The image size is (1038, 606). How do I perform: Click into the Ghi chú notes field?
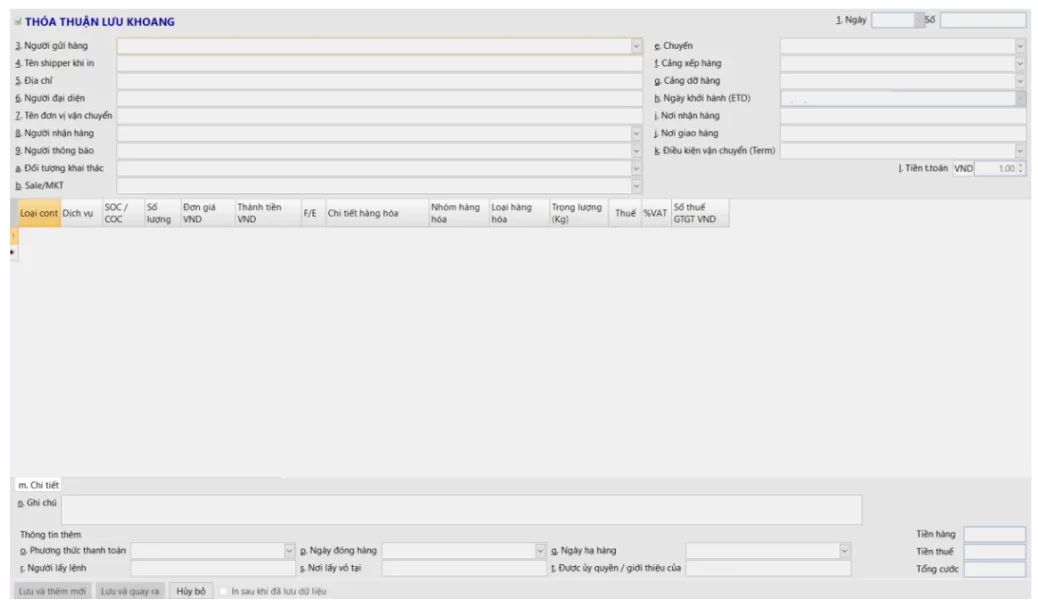tap(460, 509)
